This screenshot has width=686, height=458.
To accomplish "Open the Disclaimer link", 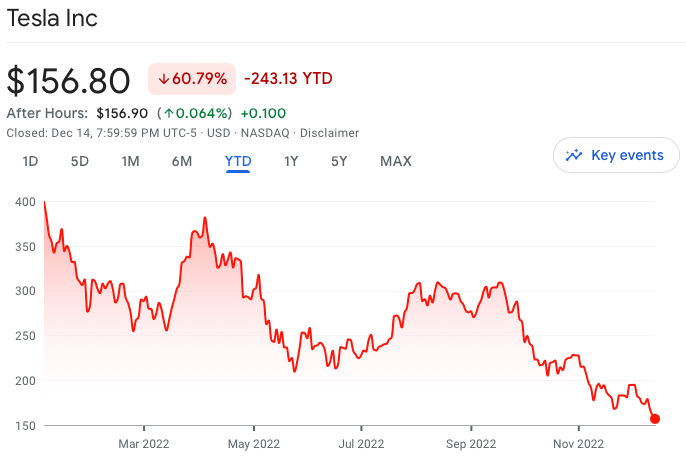I will coord(330,133).
